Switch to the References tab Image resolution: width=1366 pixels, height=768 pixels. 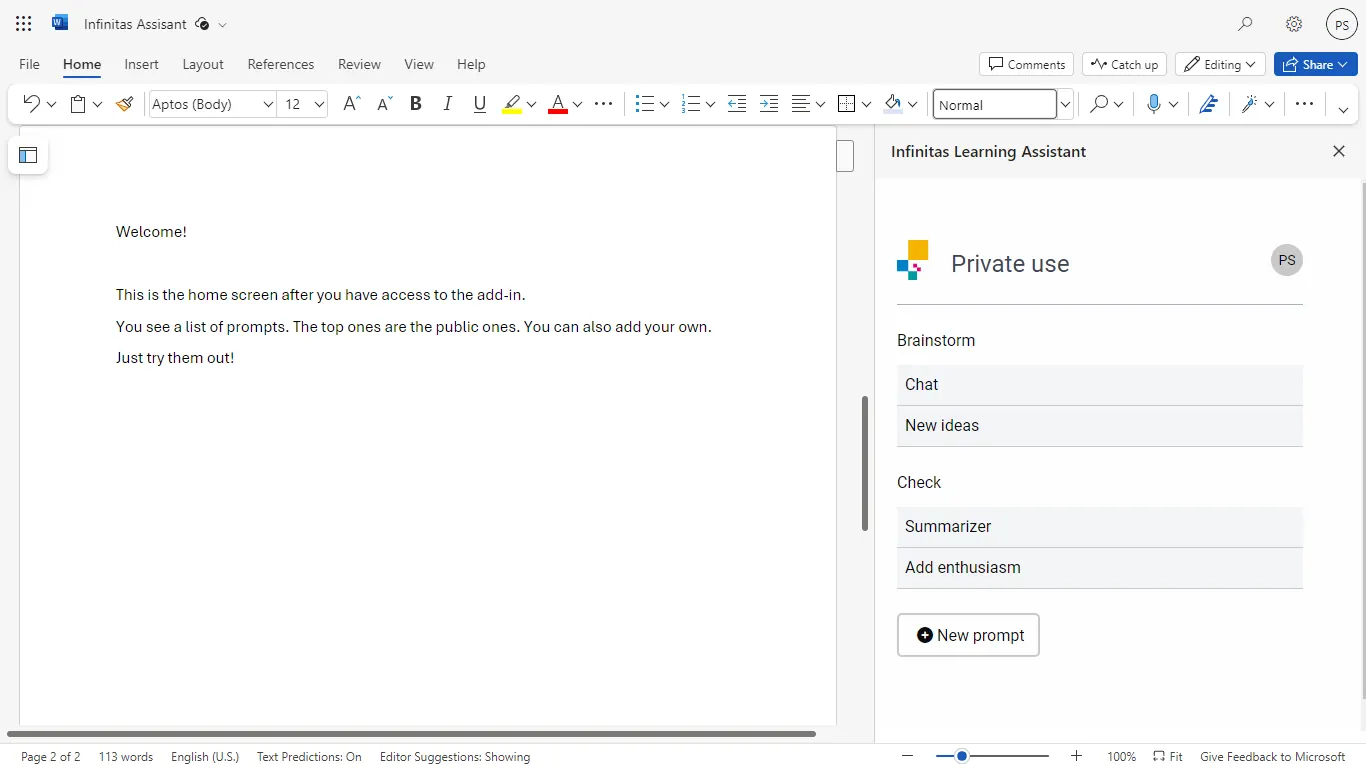click(x=281, y=64)
